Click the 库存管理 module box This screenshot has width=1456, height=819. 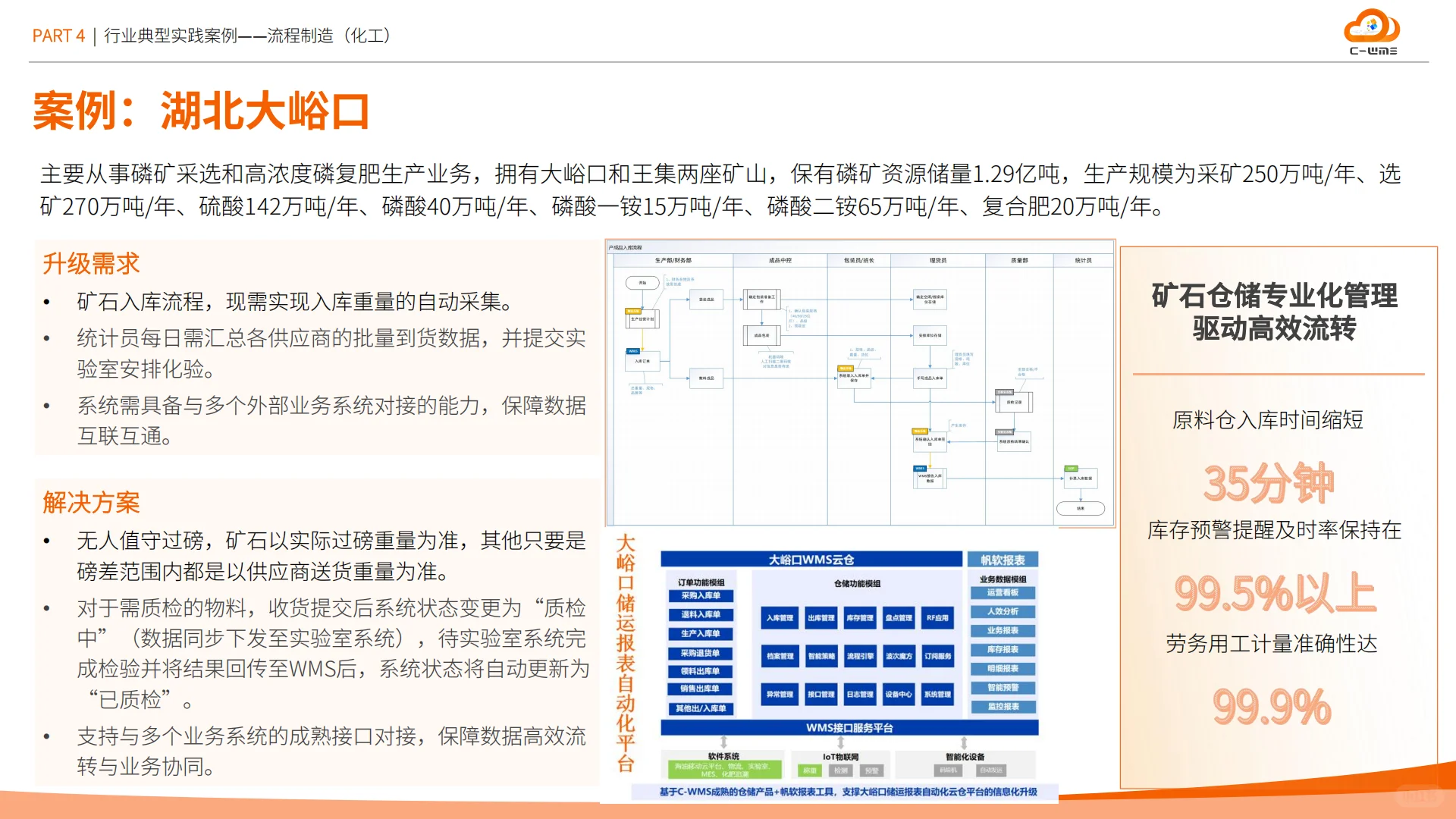click(860, 618)
